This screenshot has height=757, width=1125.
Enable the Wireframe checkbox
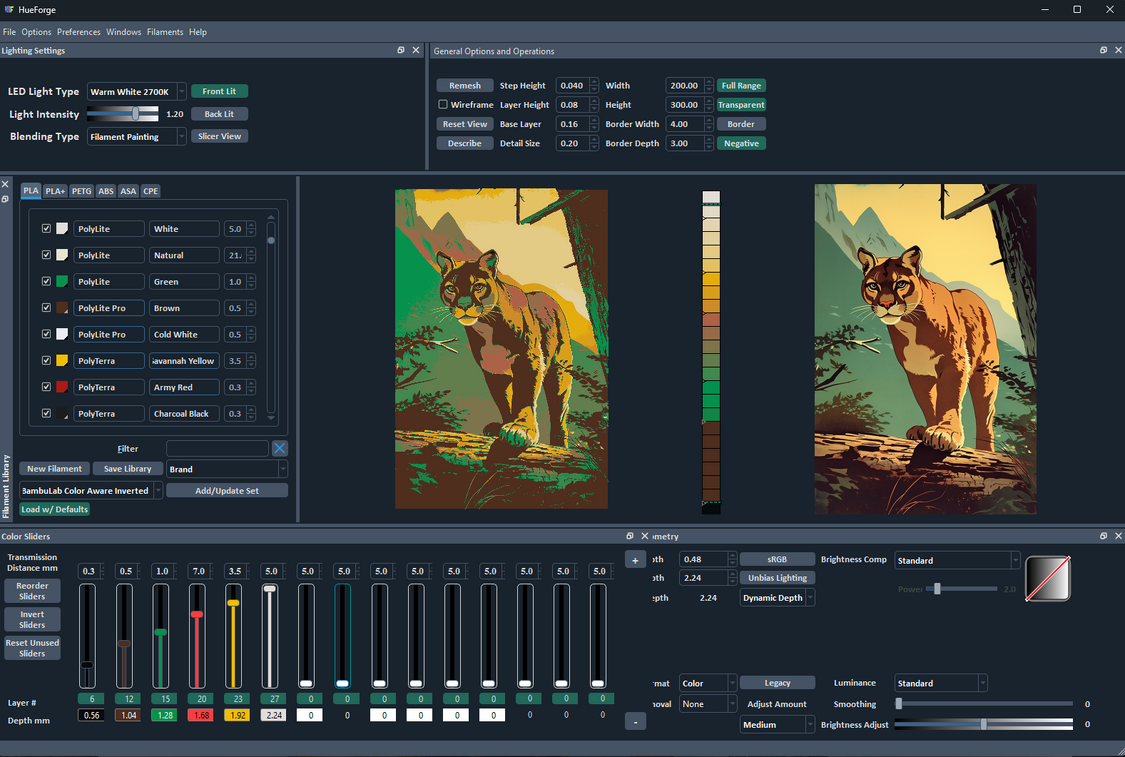tap(443, 105)
